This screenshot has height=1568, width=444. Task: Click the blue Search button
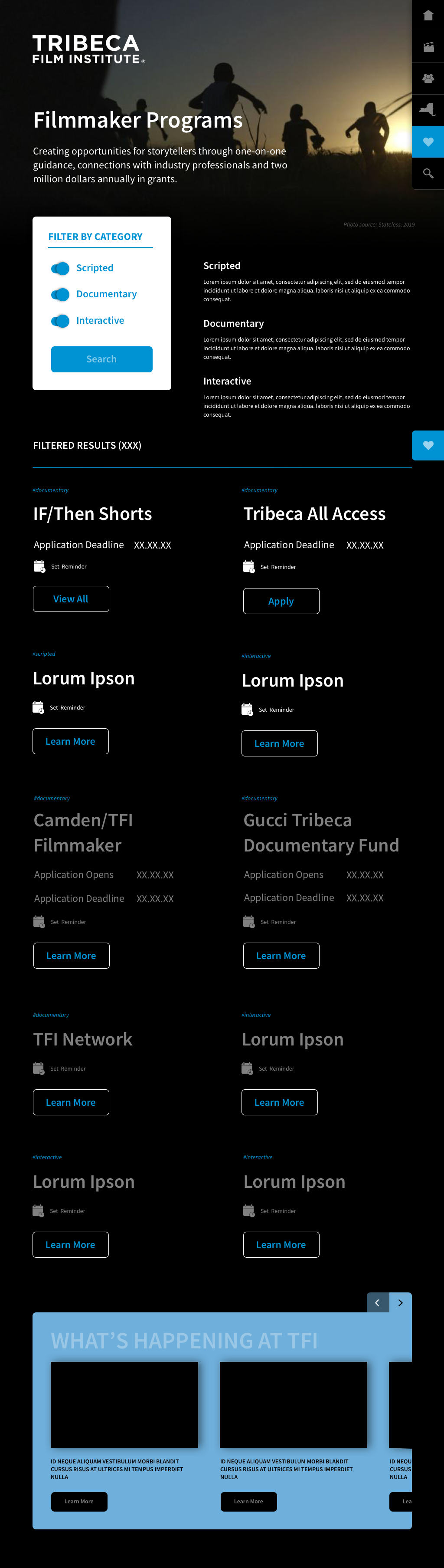tap(101, 359)
